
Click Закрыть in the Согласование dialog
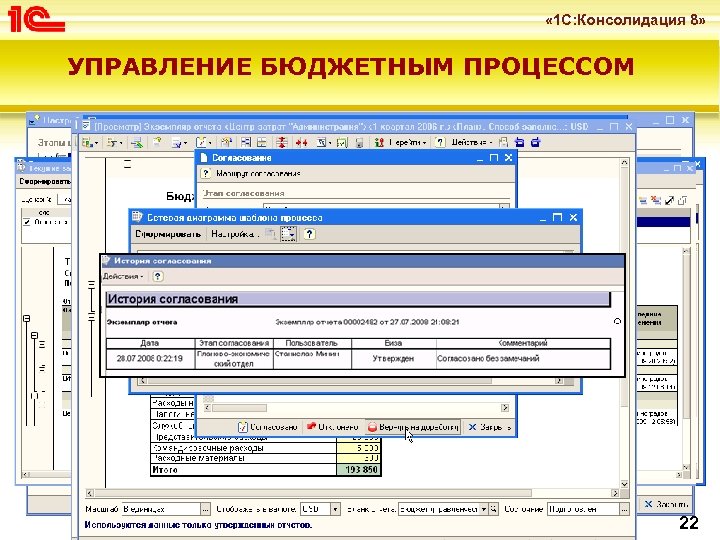pyautogui.click(x=489, y=427)
